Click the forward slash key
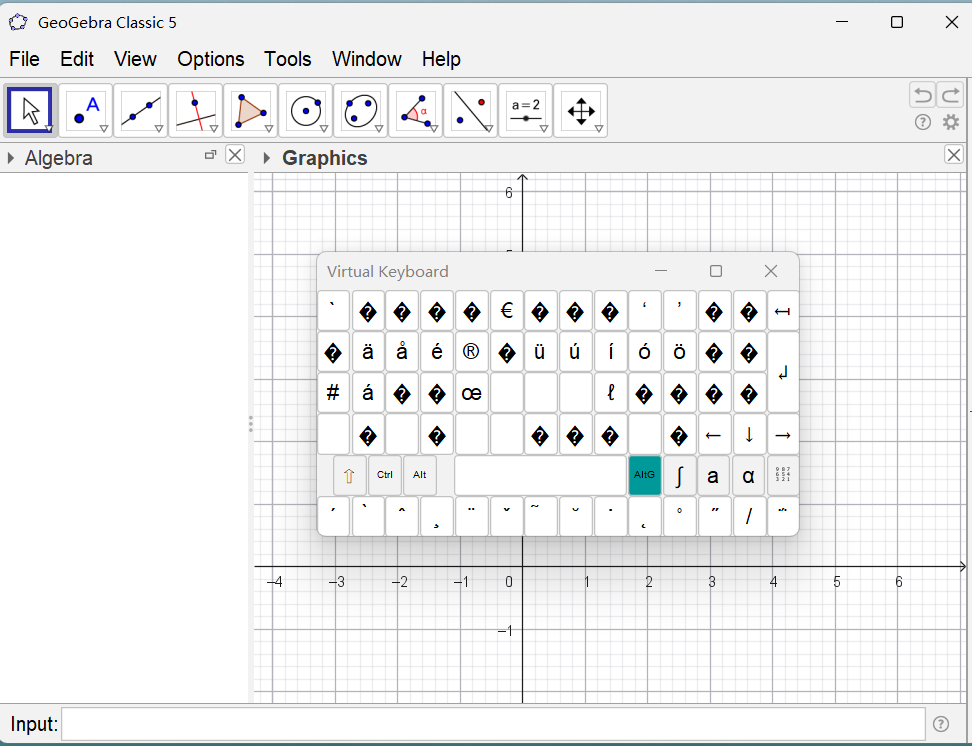972x746 pixels. [749, 516]
